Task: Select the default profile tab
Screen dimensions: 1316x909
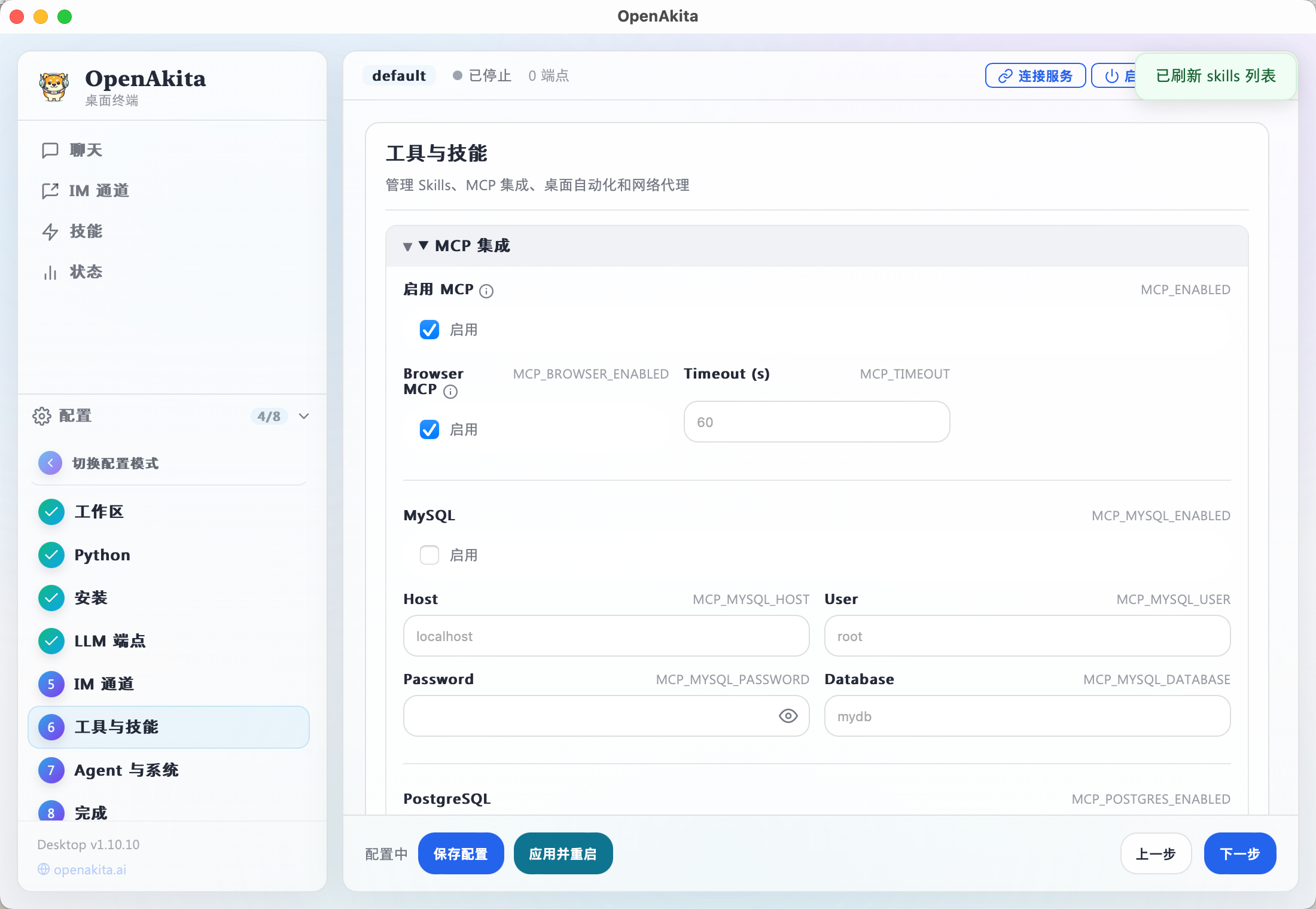Action: click(399, 75)
